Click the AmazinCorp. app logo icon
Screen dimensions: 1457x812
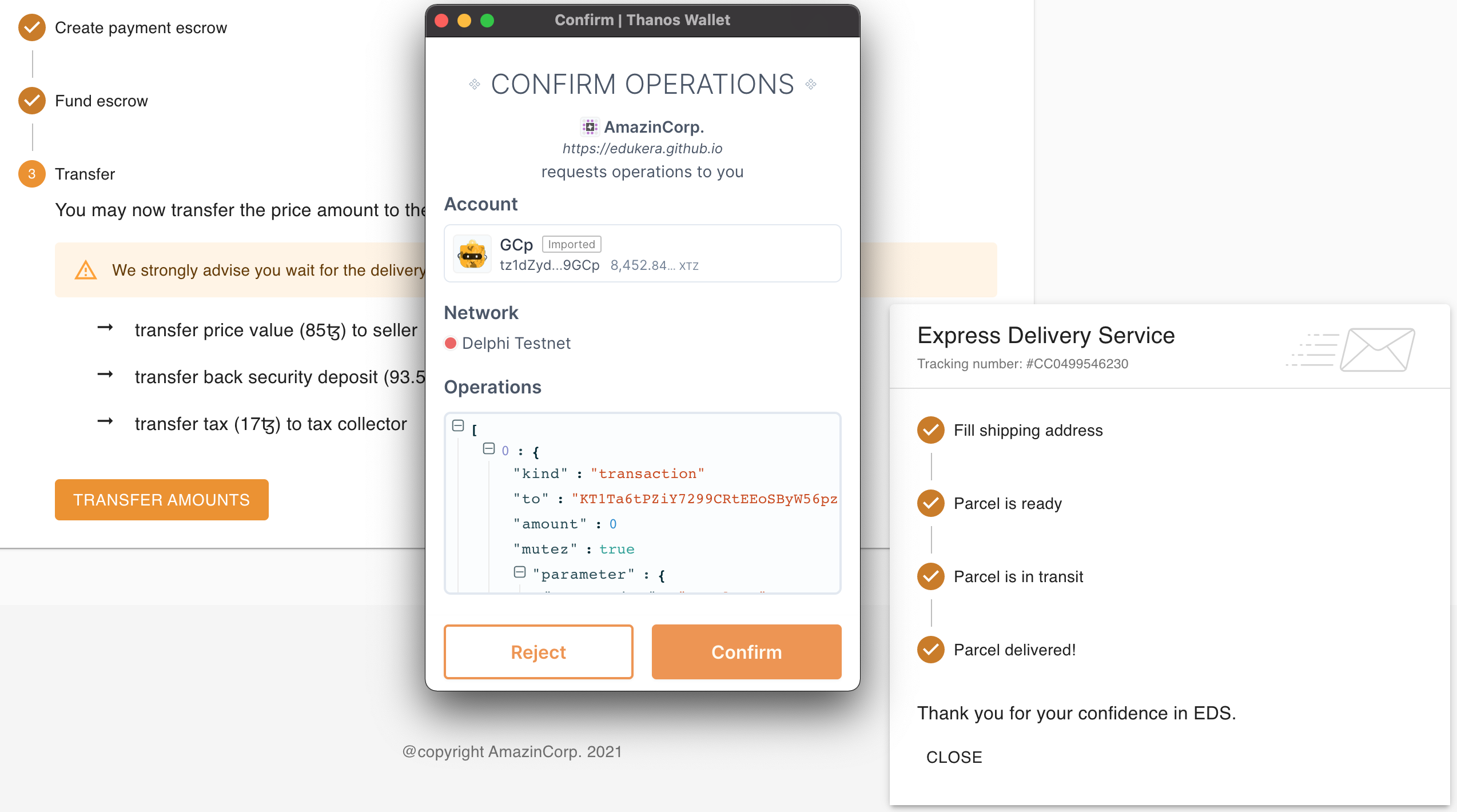pyautogui.click(x=590, y=127)
